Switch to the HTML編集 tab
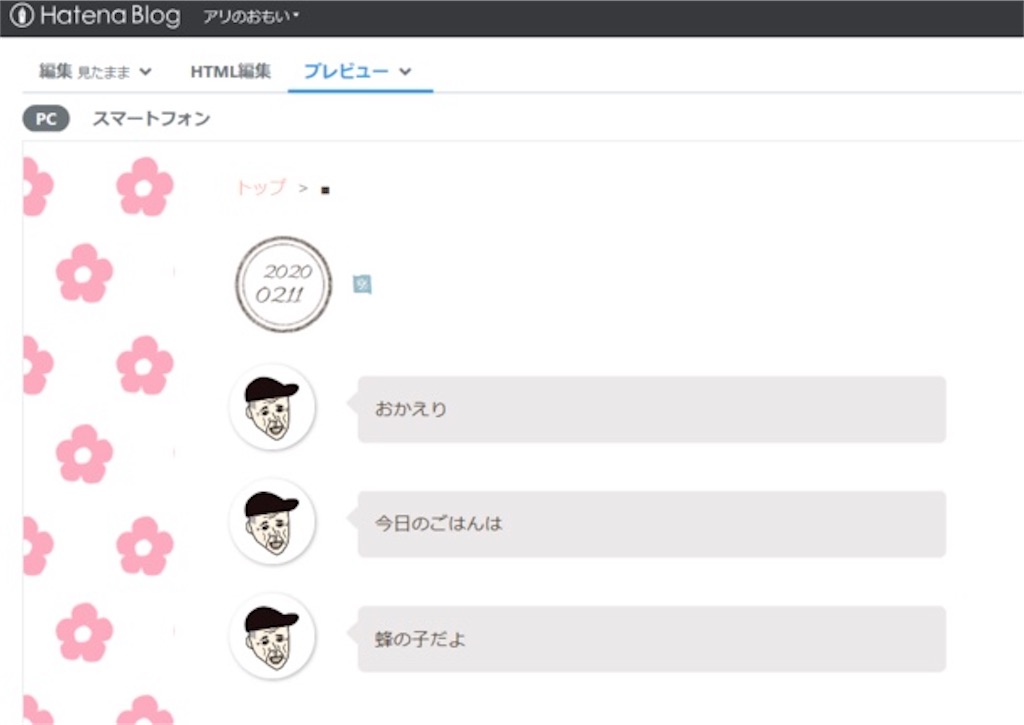The width and height of the screenshot is (1024, 725). (229, 71)
